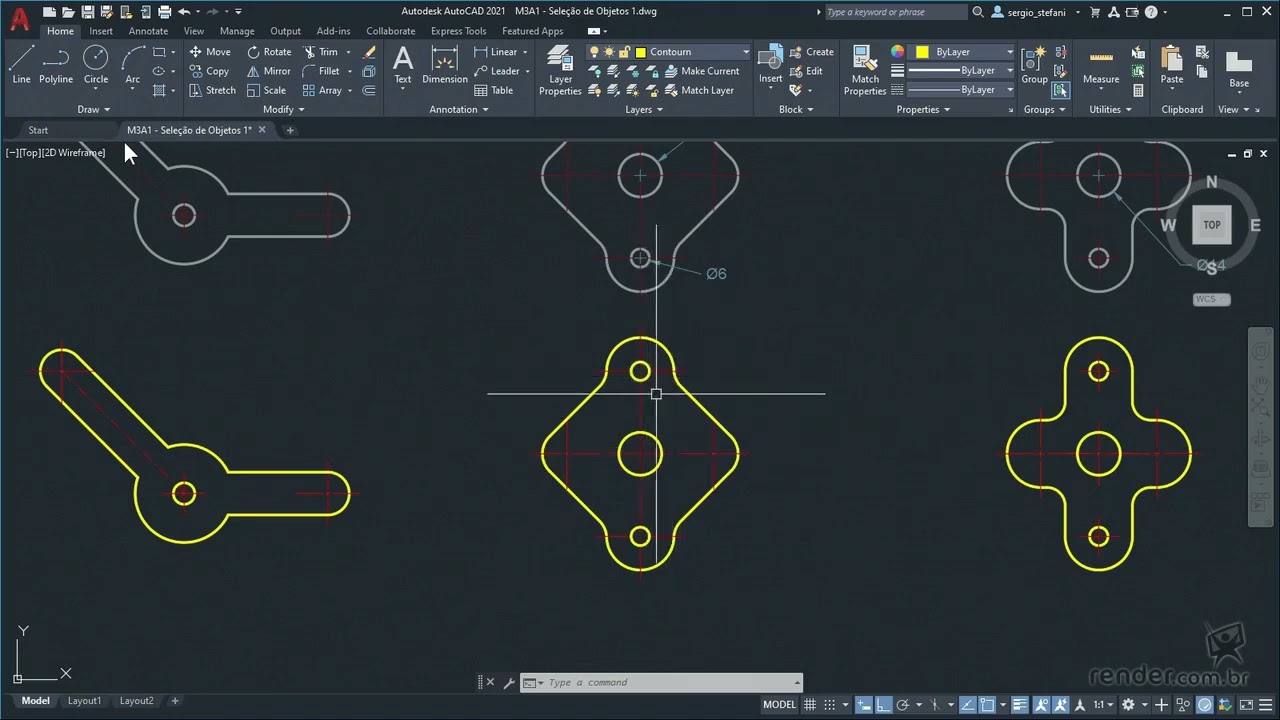This screenshot has height=720, width=1280.
Task: Click Create block button
Action: point(812,52)
